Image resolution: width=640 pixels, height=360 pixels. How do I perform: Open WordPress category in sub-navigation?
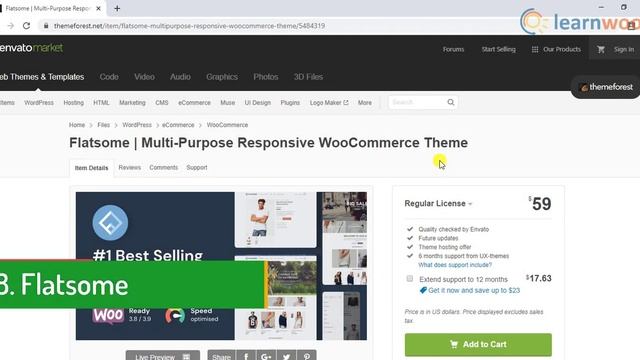click(x=39, y=103)
